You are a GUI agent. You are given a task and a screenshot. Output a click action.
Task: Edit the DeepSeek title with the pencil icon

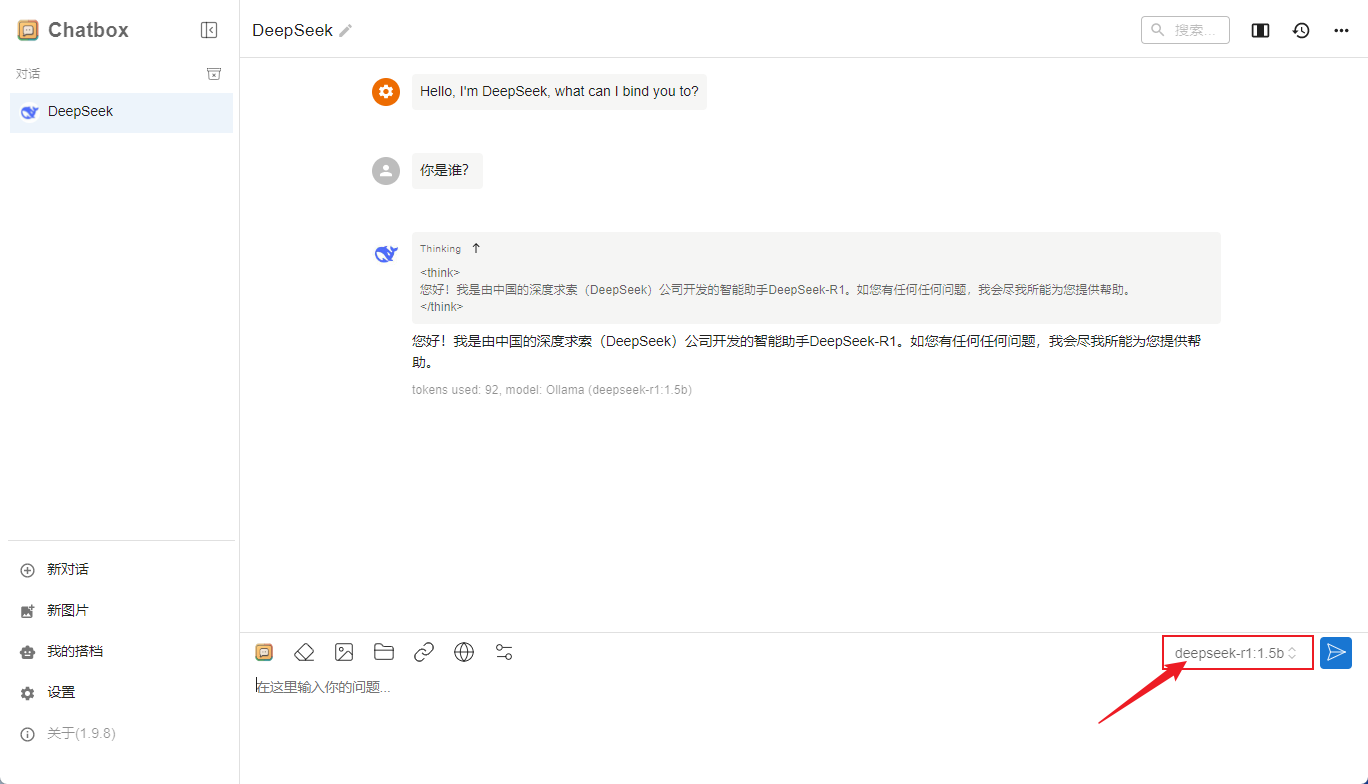coord(346,31)
